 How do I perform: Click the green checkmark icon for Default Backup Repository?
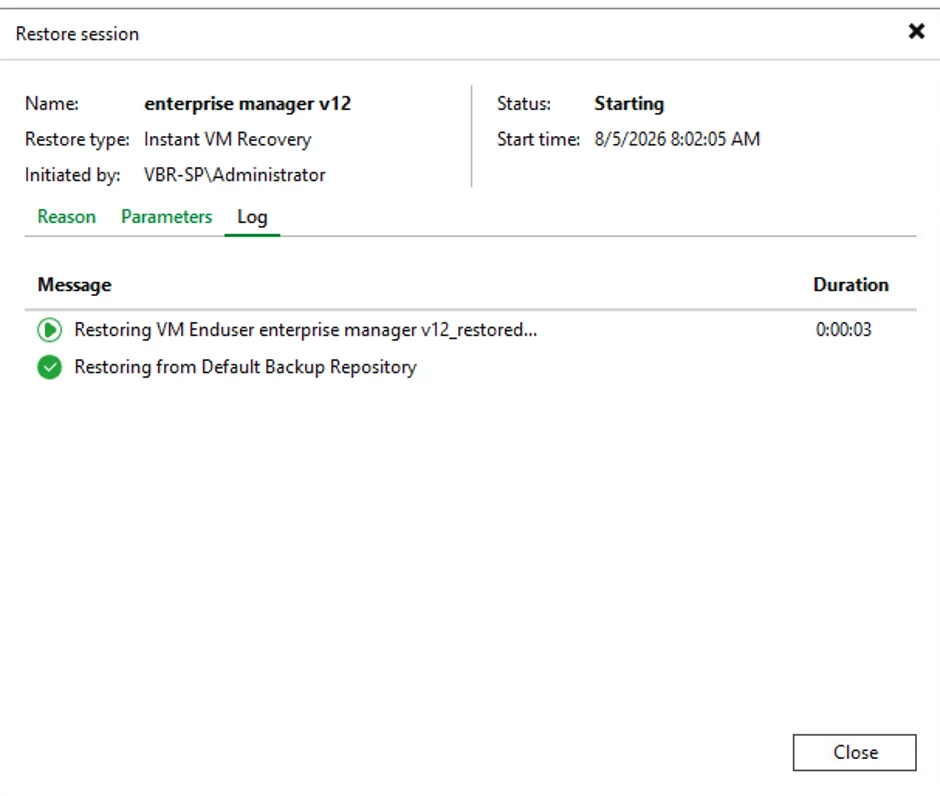coord(50,367)
